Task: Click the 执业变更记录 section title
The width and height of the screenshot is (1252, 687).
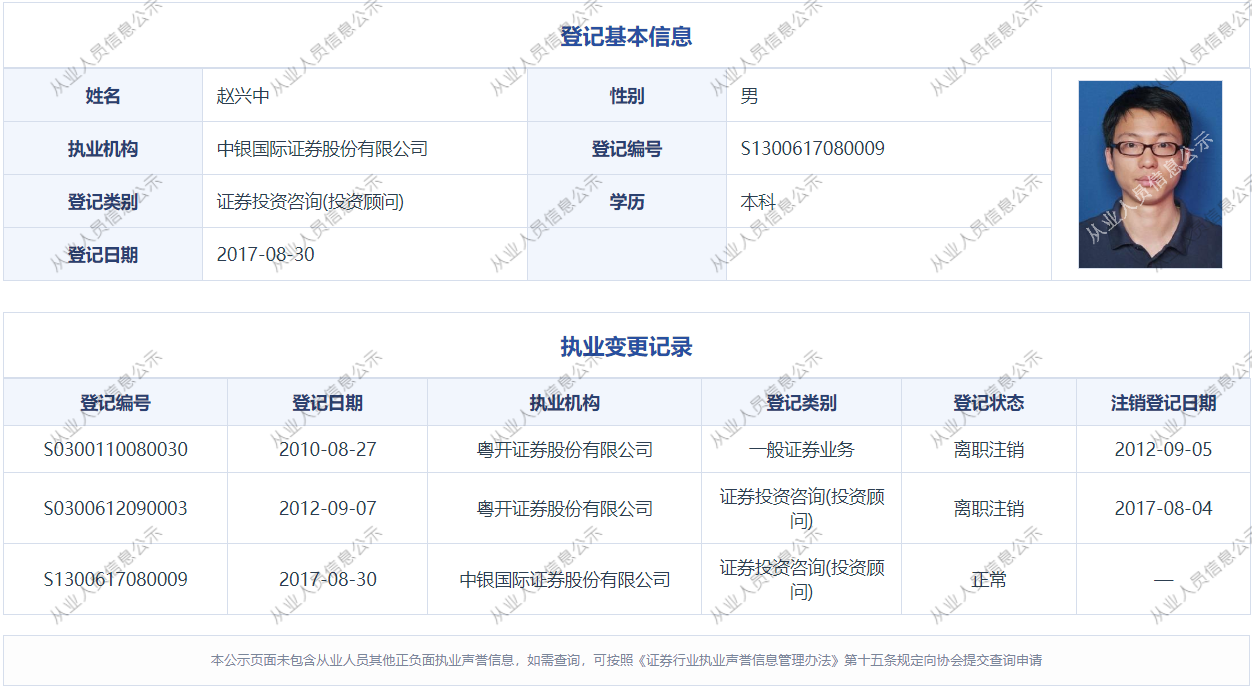Action: (x=626, y=347)
